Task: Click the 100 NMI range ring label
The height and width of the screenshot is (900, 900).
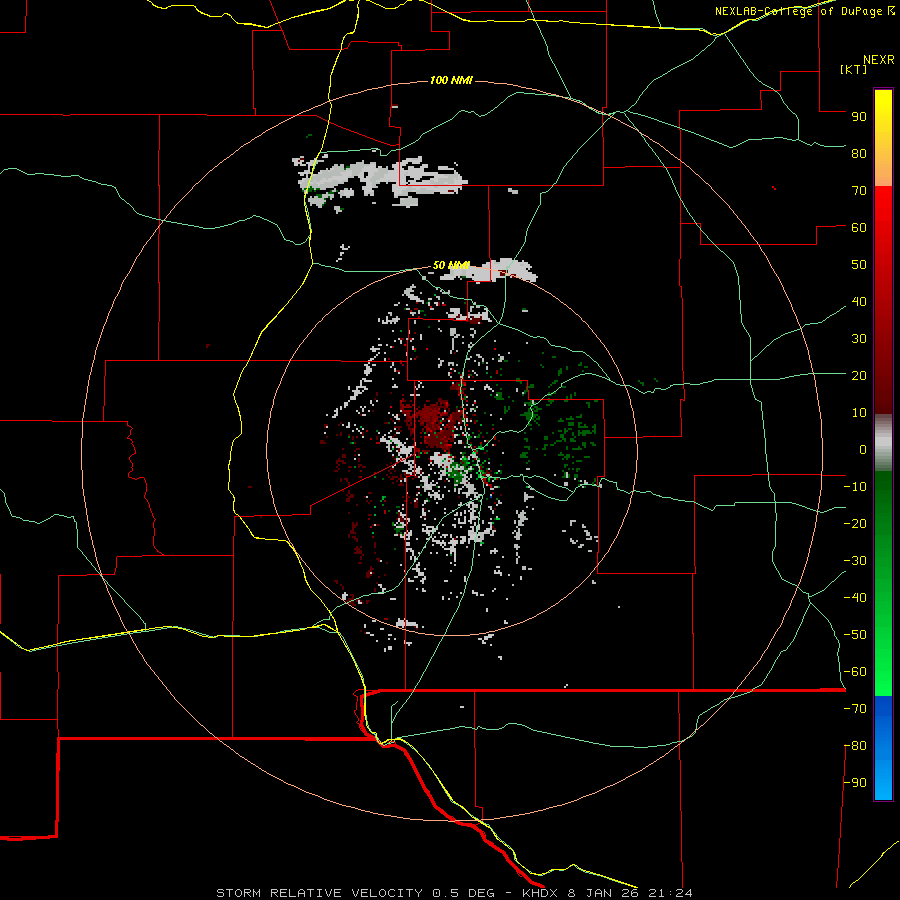Action: click(451, 80)
